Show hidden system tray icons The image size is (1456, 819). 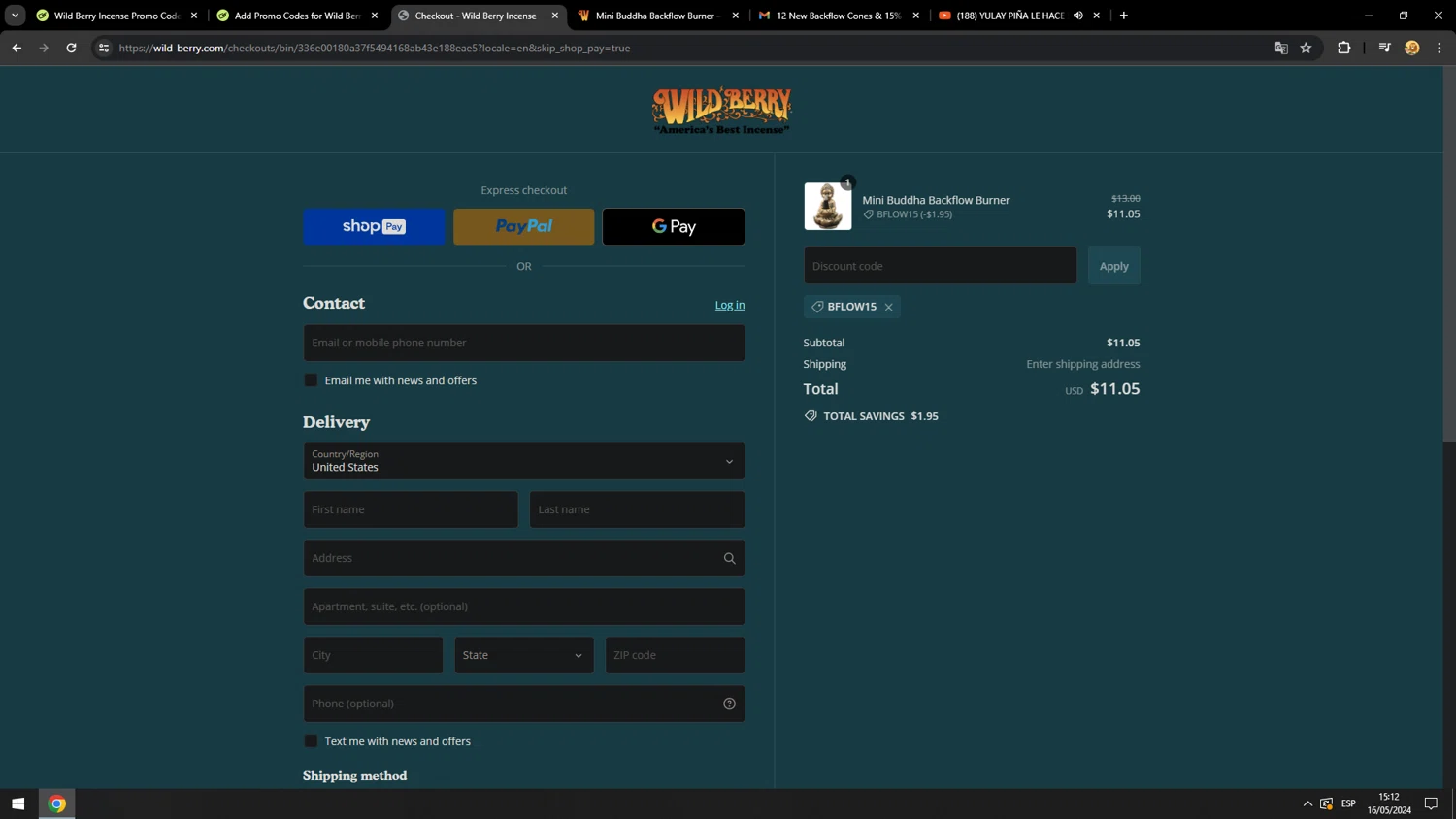(1307, 803)
